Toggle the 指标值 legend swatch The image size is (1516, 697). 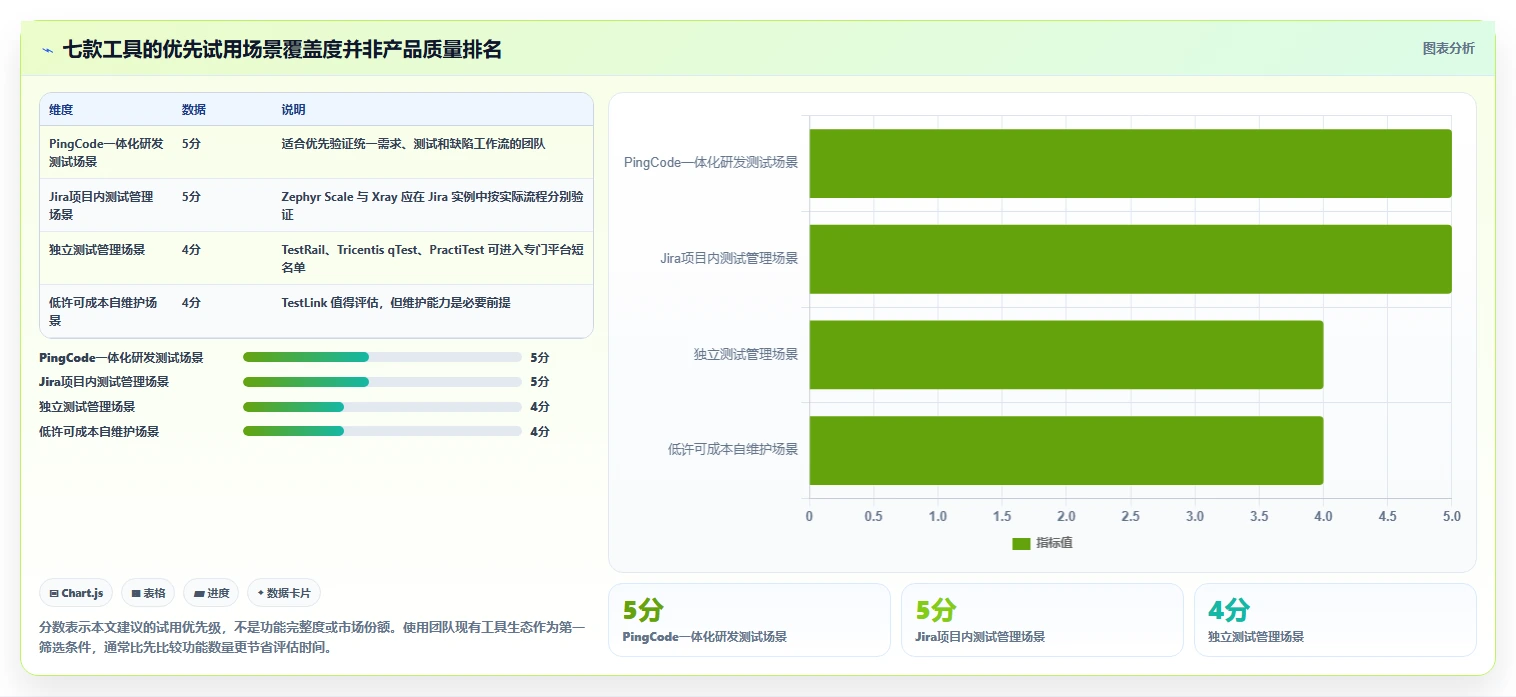[1021, 543]
